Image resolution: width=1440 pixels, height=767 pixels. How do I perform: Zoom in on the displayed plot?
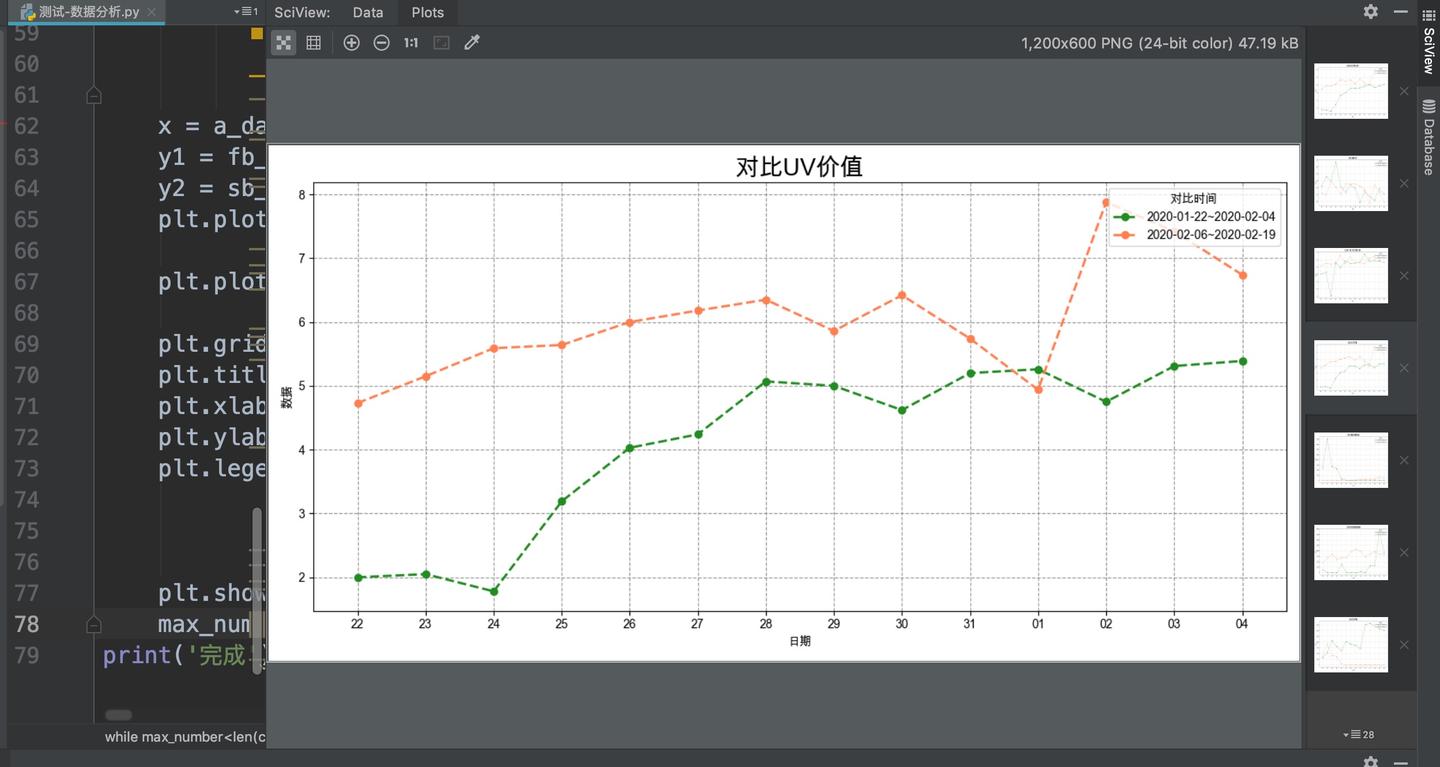351,42
